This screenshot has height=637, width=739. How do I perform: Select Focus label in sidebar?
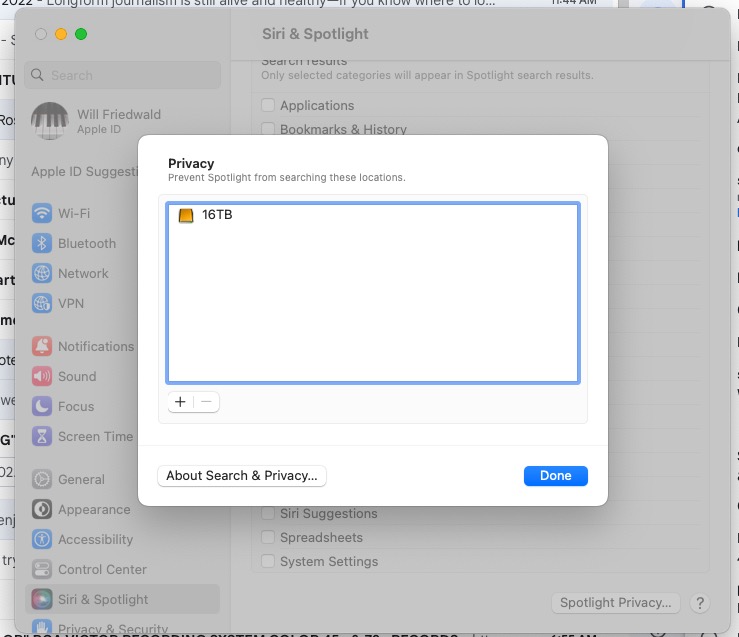[76, 407]
